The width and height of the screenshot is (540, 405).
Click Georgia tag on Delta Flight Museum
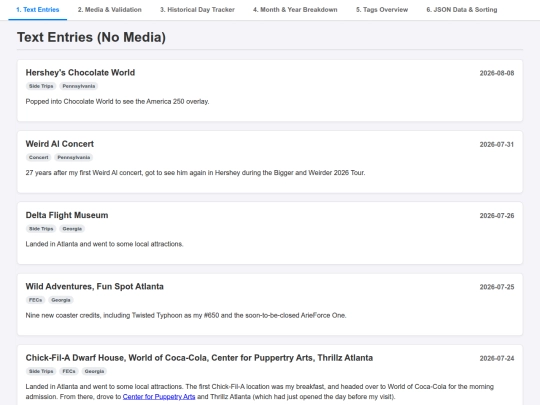72,229
